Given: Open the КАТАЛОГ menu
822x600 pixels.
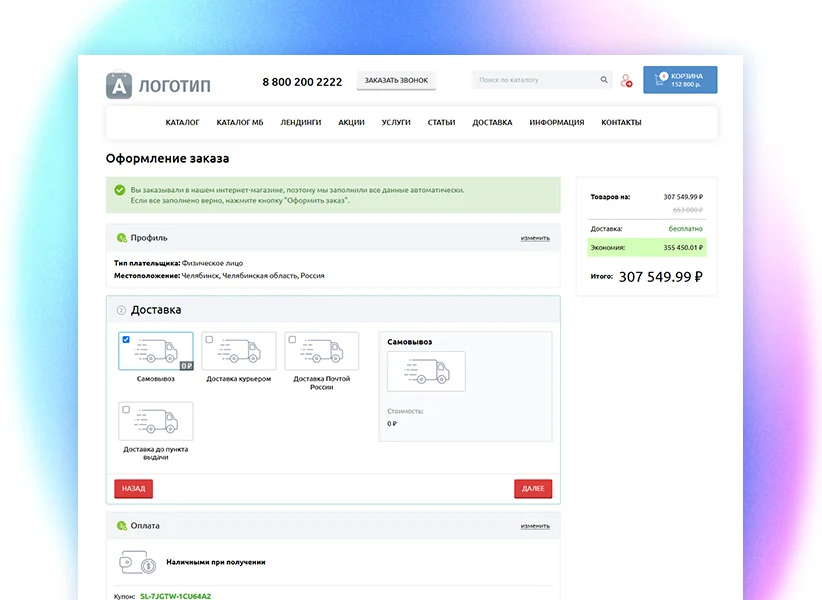Looking at the screenshot, I should tap(182, 123).
